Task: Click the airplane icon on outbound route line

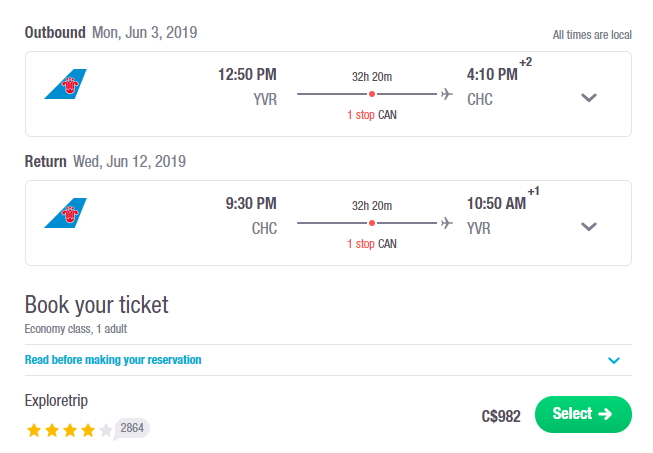Action: [446, 94]
